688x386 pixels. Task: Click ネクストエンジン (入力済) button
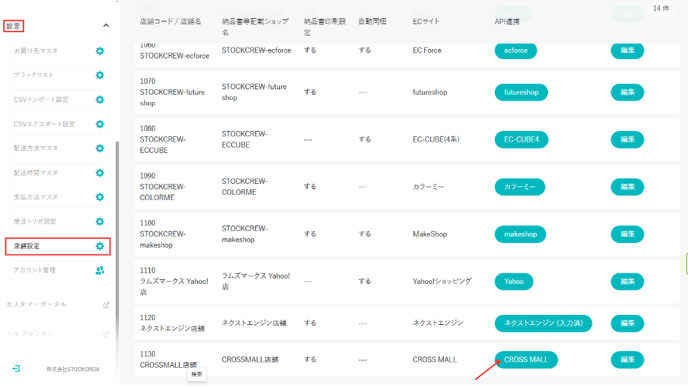click(x=543, y=323)
